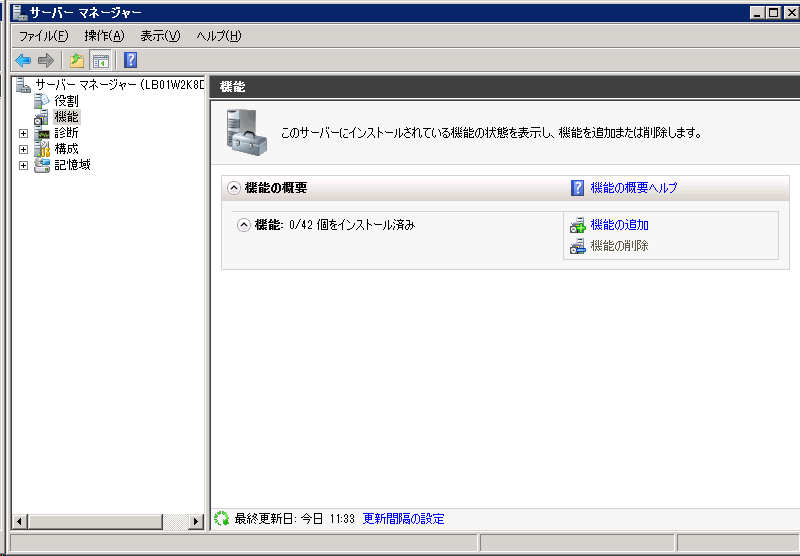
Task: Expand the 構成 tree node
Action: pos(23,149)
